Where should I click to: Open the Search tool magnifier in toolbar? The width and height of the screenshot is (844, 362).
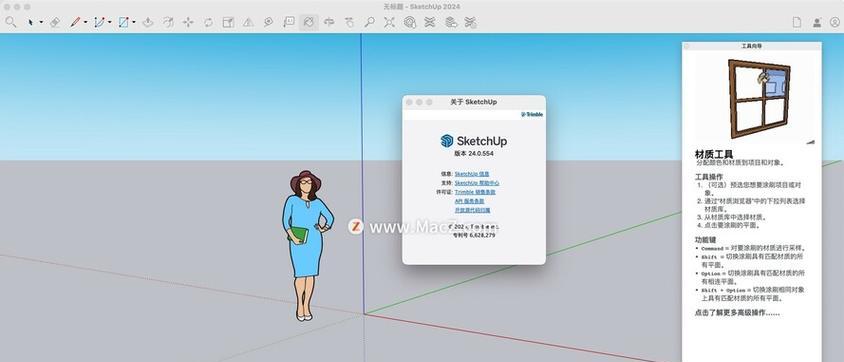click(x=11, y=22)
